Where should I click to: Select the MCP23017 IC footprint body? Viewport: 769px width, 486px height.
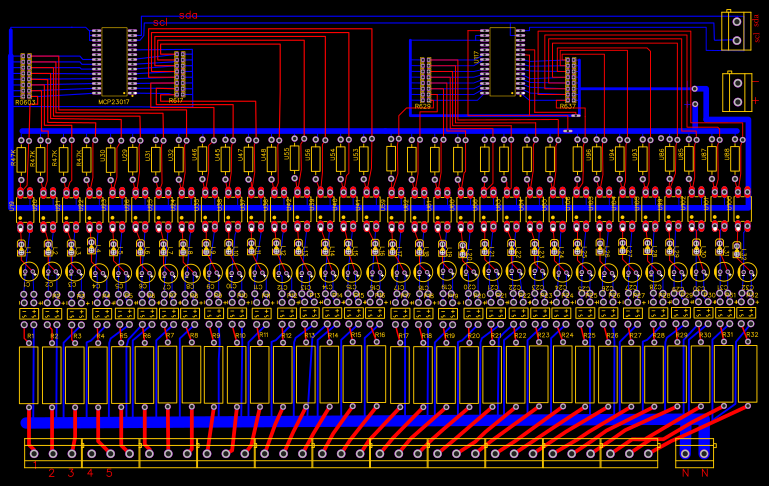[x=115, y=62]
